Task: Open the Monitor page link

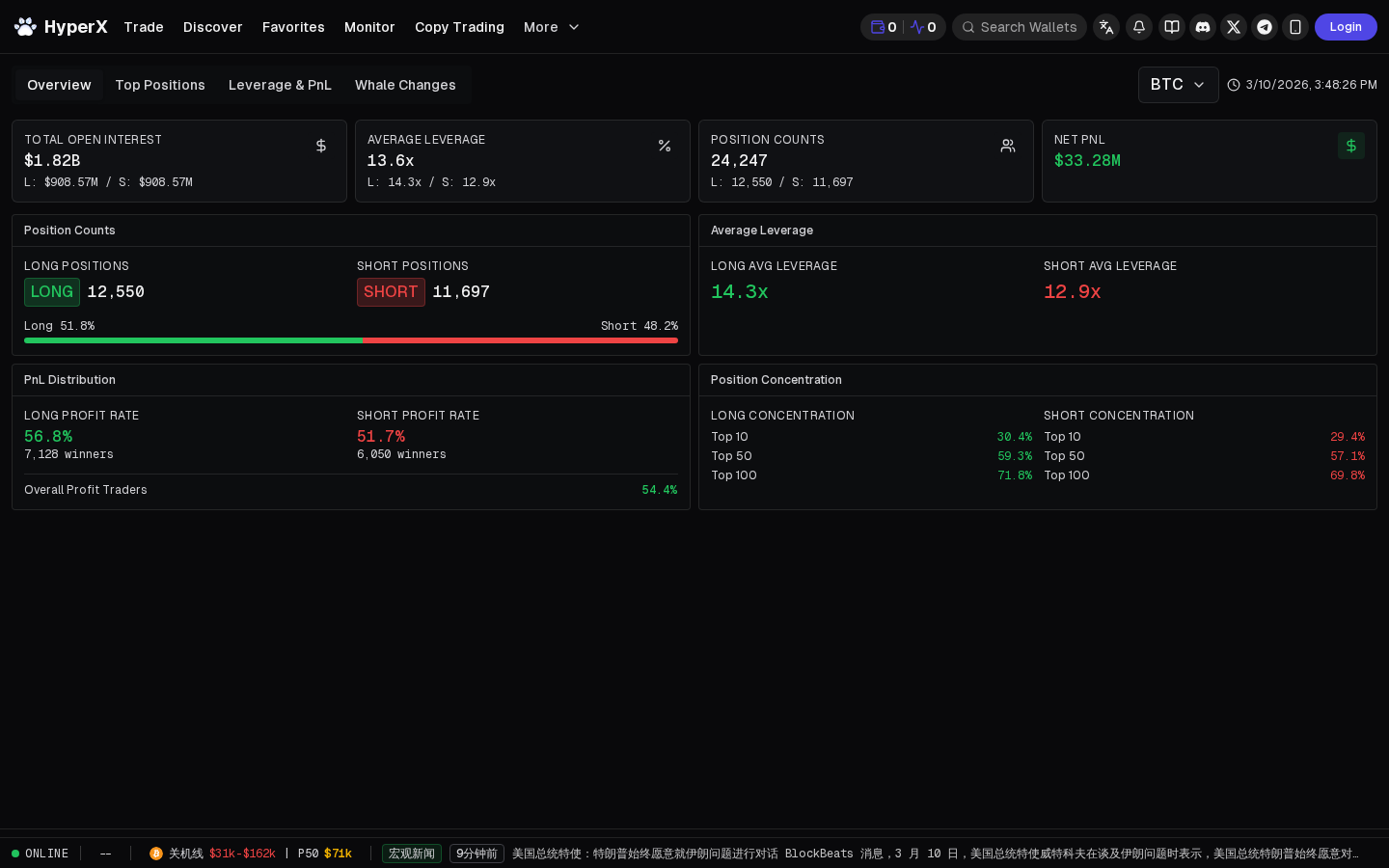Action: pyautogui.click(x=369, y=27)
